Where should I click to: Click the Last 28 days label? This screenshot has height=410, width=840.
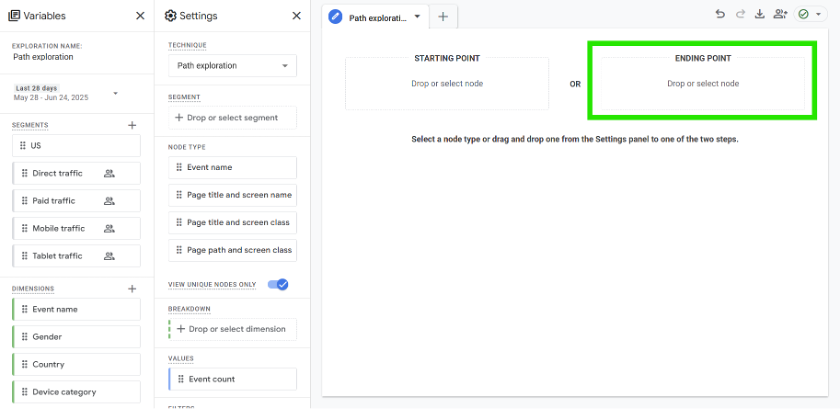[x=36, y=88]
